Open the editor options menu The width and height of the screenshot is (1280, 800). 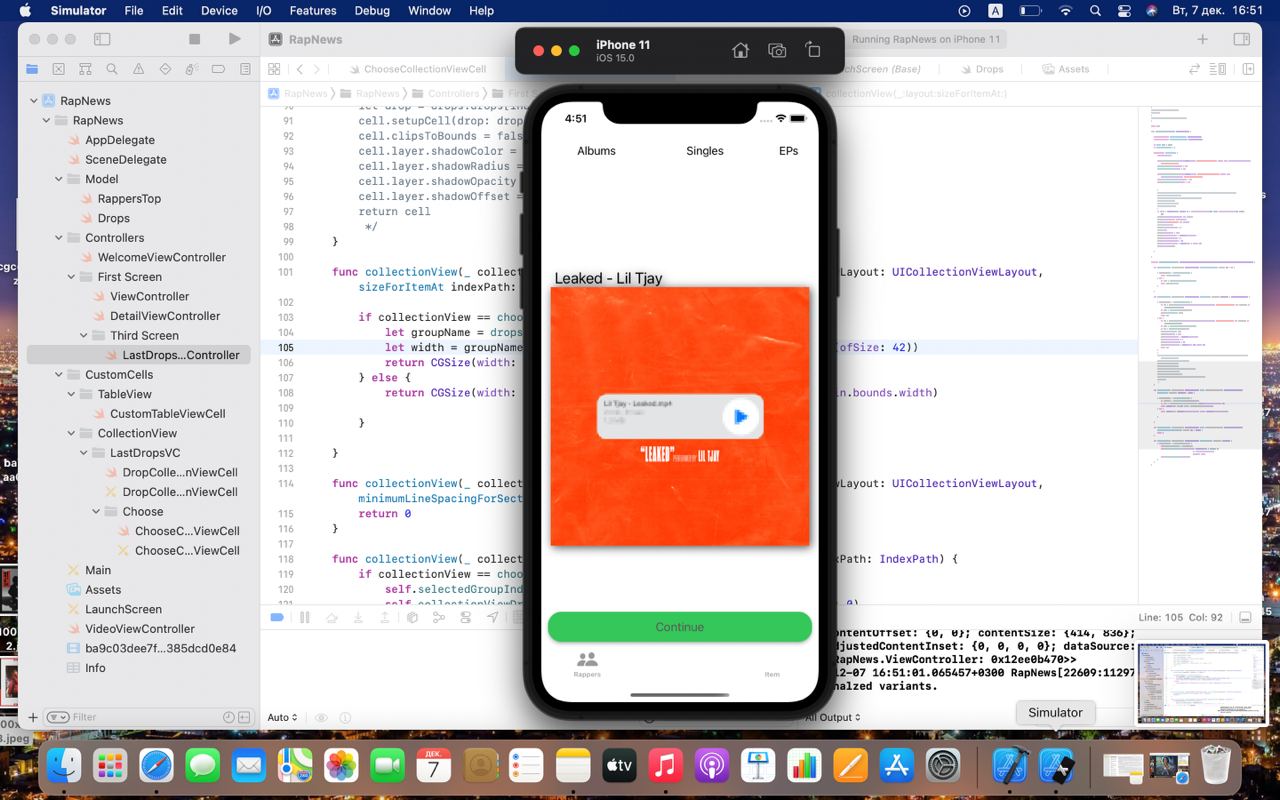pyautogui.click(x=1220, y=69)
